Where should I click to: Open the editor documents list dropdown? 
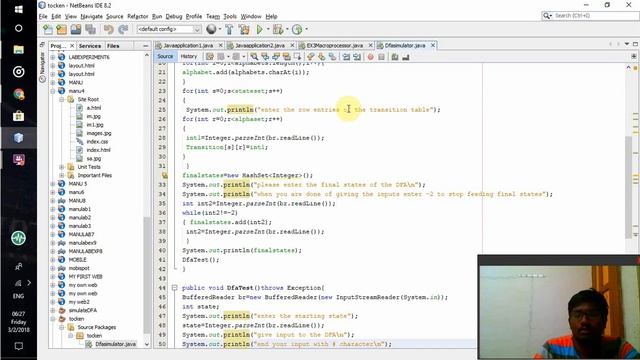(627, 44)
